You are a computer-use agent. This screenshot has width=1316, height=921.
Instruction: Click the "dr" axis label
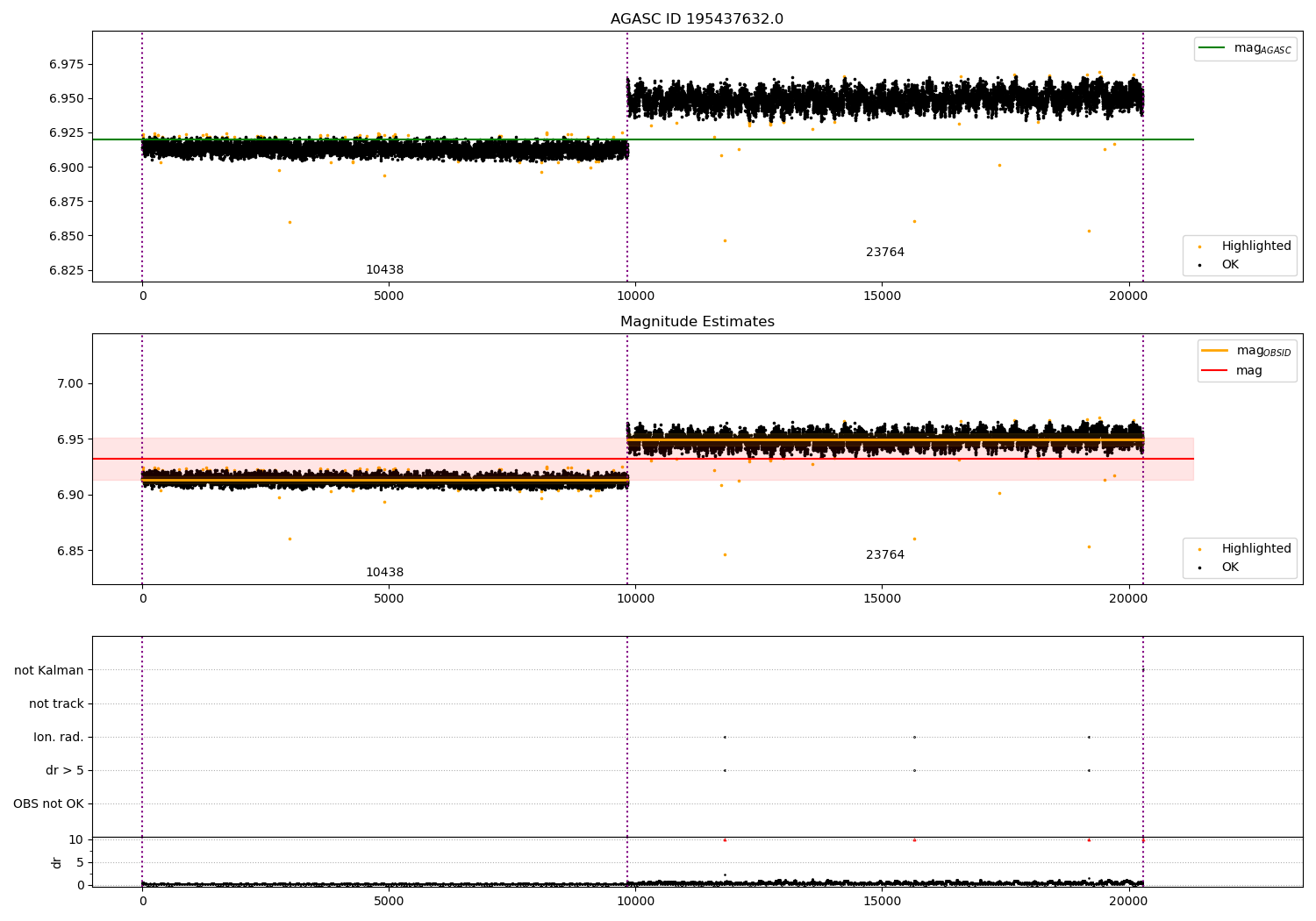click(57, 862)
